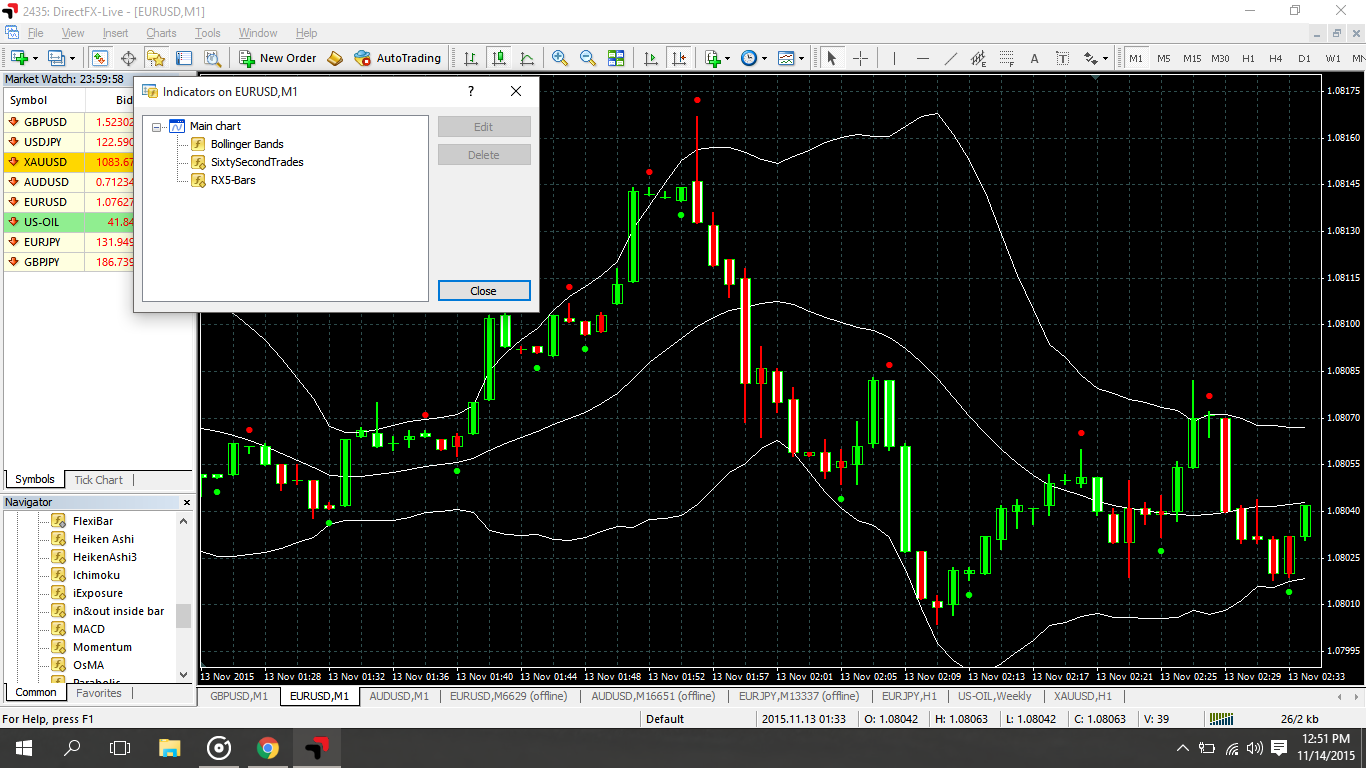Select the Crosshair tool
Screen dimensions: 1366x768
(860, 58)
